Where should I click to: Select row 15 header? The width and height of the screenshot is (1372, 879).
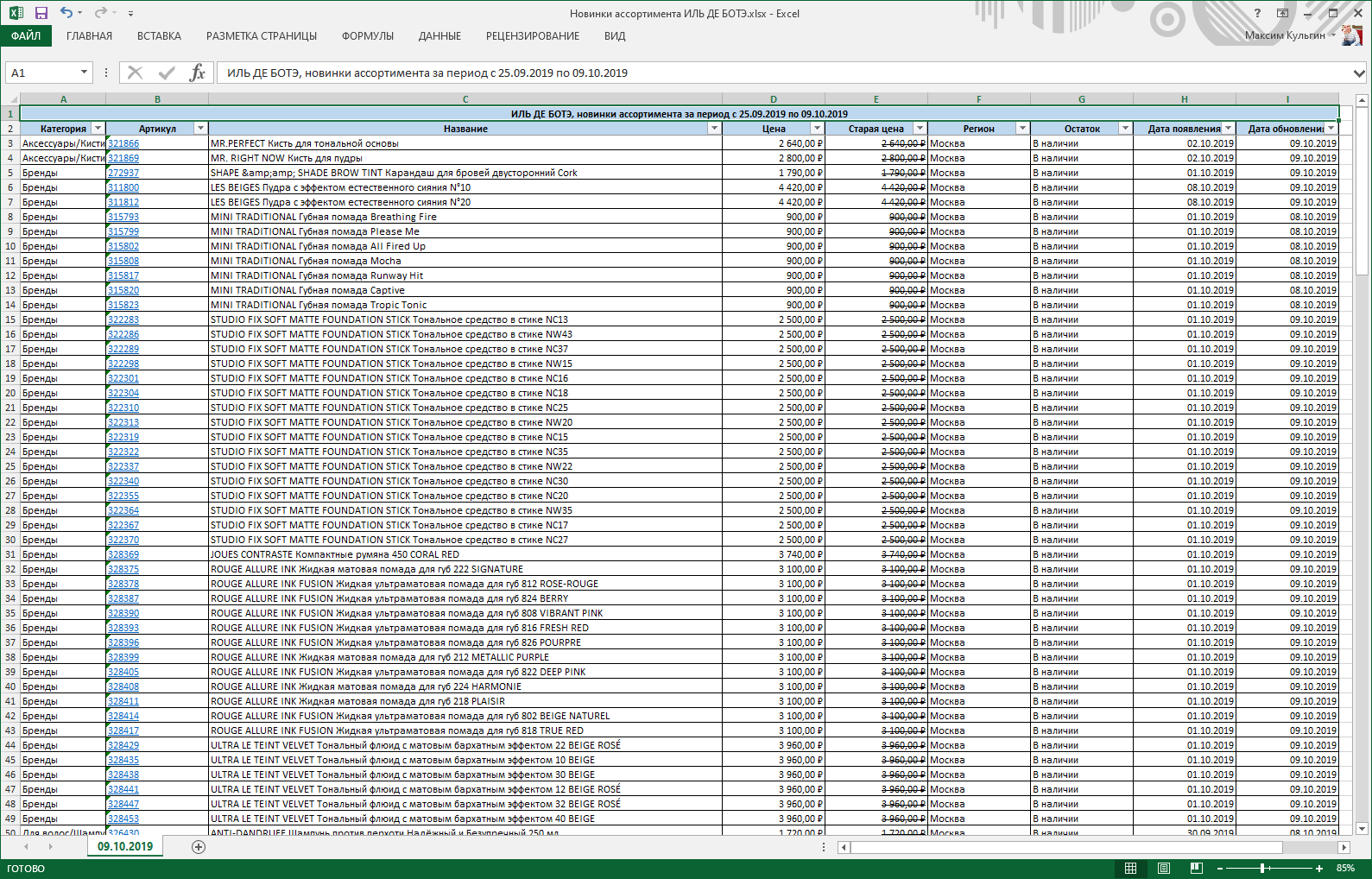click(x=10, y=319)
